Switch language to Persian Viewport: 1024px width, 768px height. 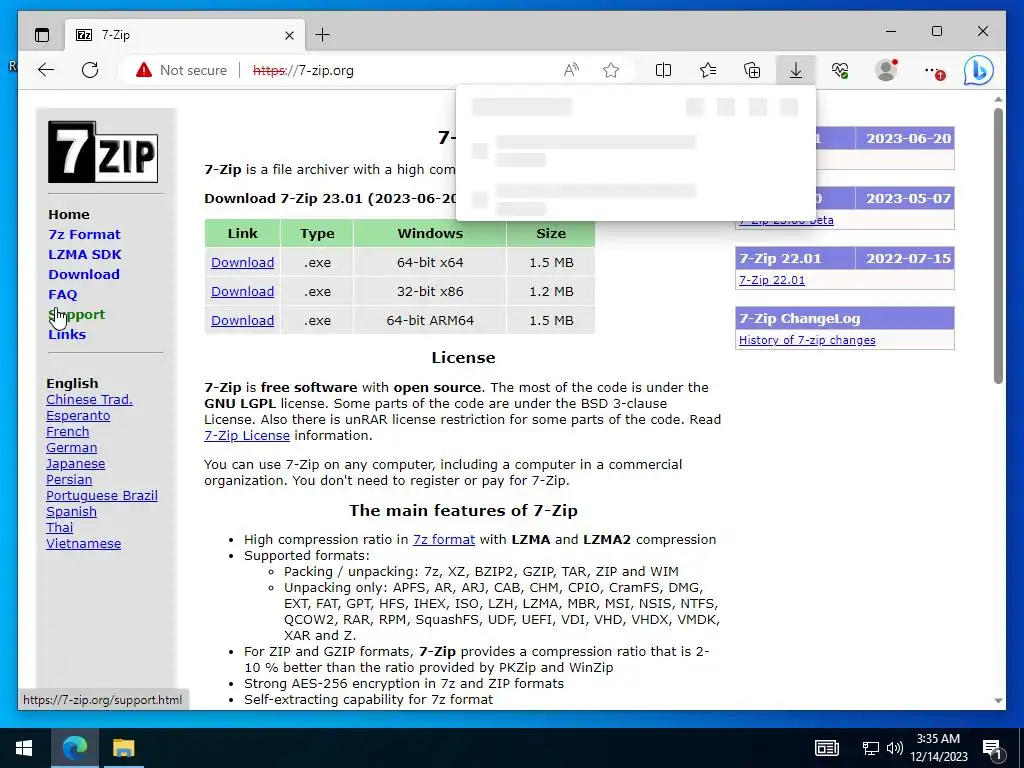pos(69,479)
